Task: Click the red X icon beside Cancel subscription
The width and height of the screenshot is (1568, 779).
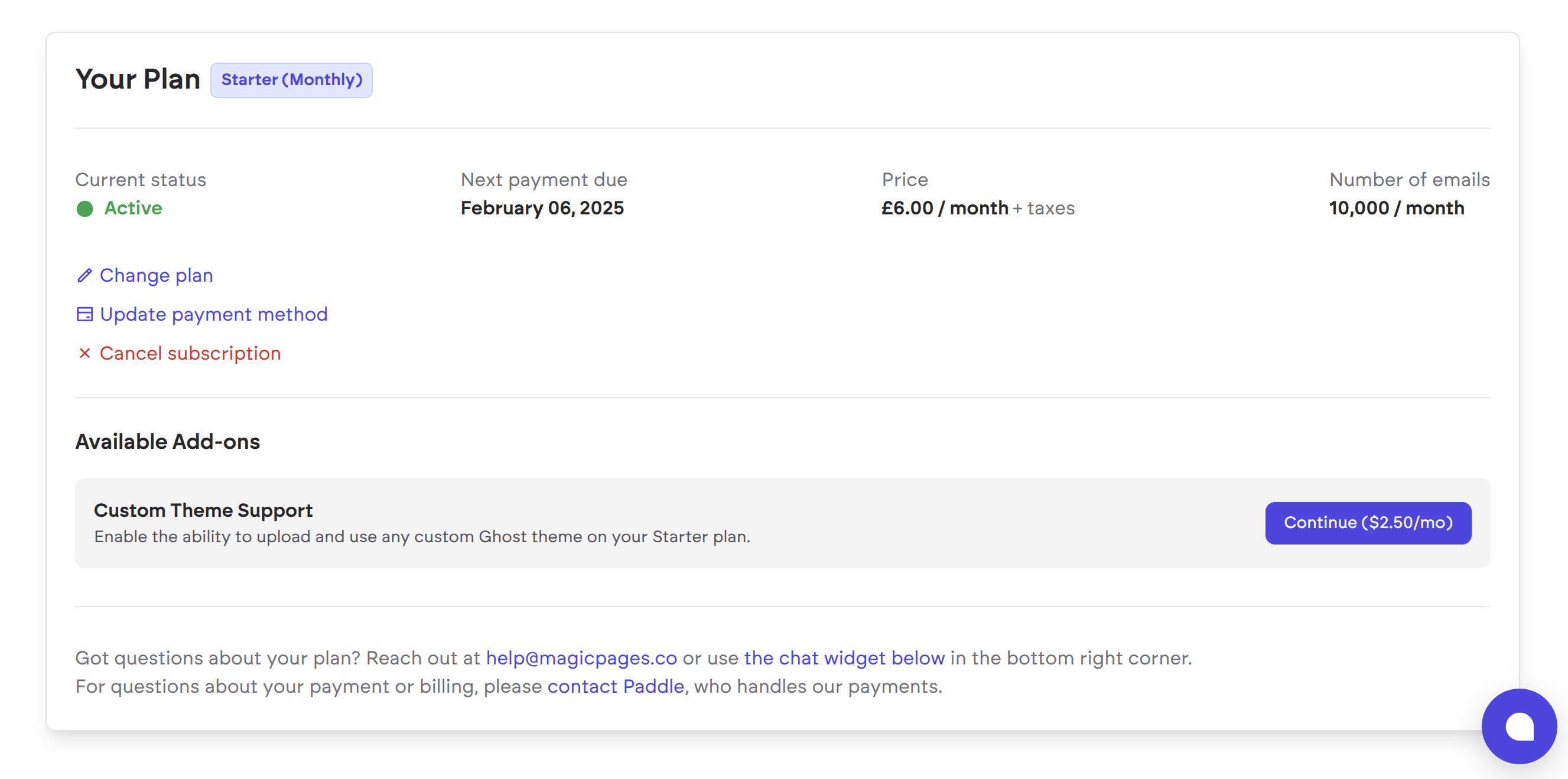Action: click(x=84, y=354)
